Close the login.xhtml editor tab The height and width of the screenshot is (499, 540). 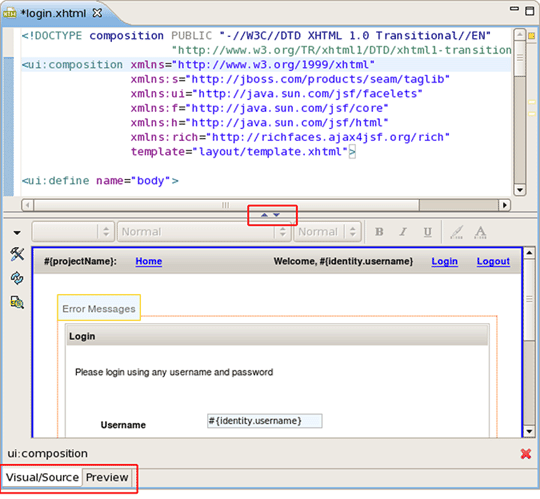coord(97,13)
